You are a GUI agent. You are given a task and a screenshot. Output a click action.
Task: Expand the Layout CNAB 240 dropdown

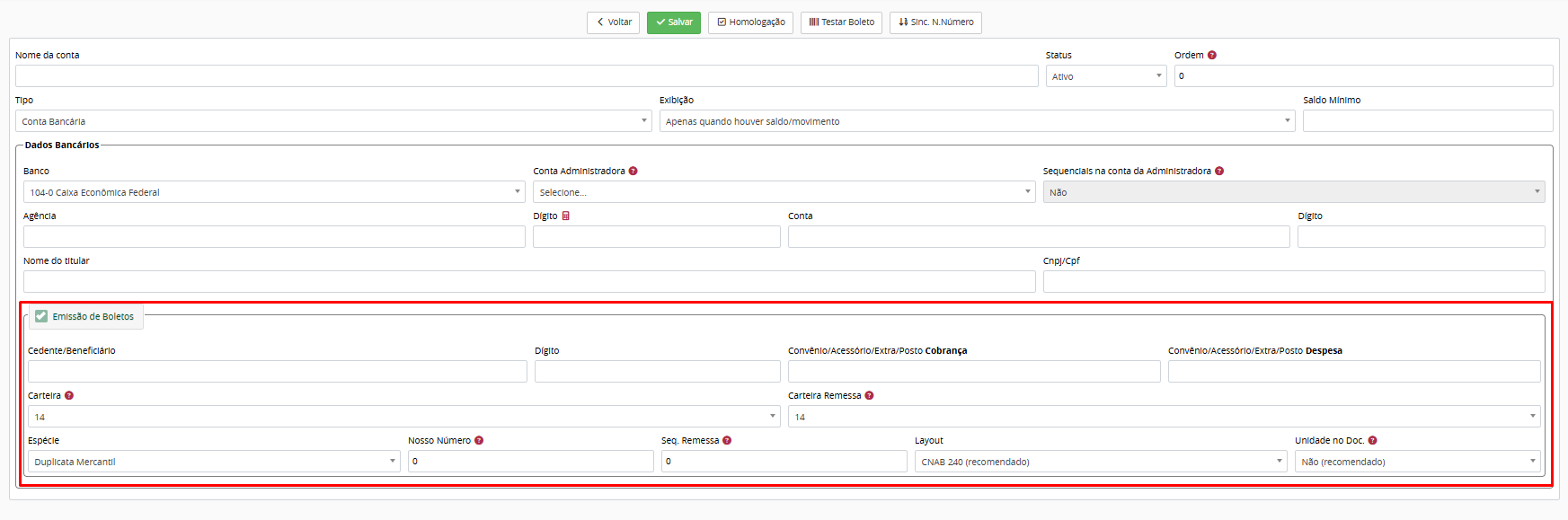point(1100,462)
